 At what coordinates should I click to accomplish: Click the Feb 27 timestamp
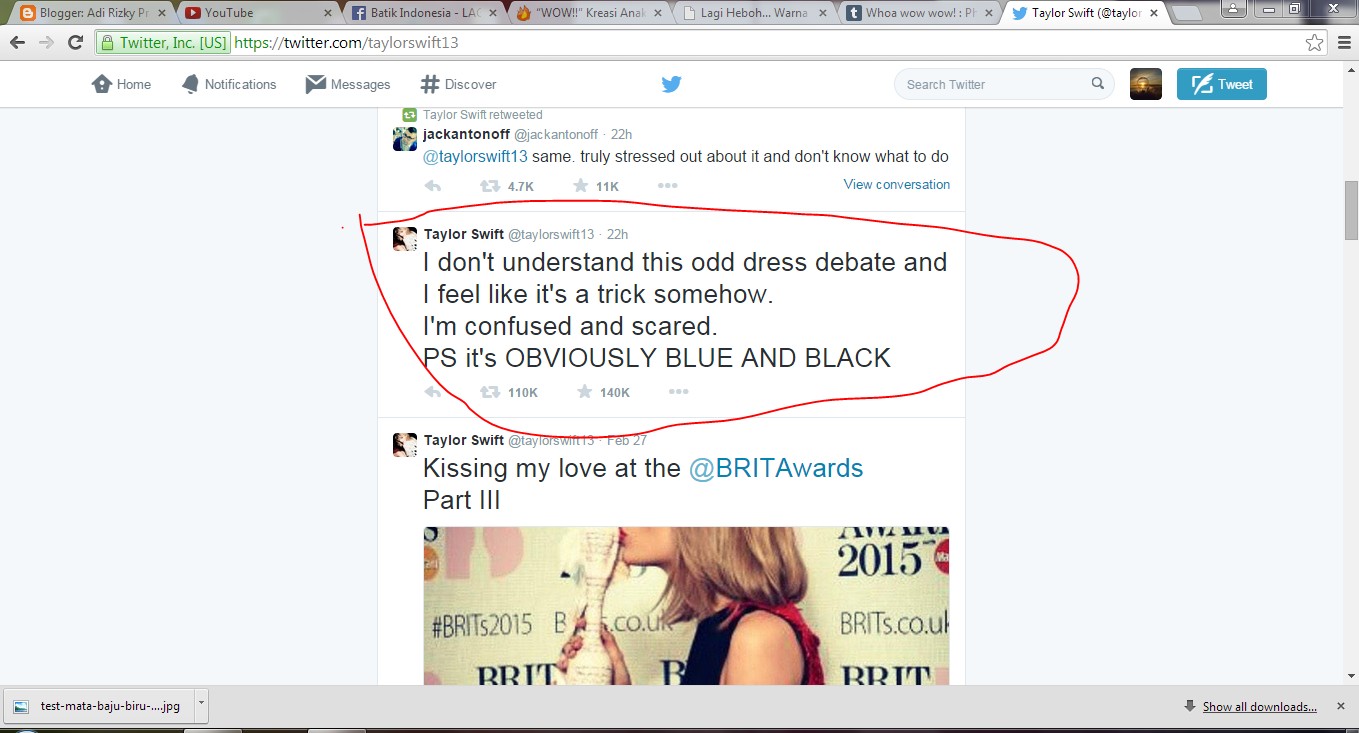627,440
